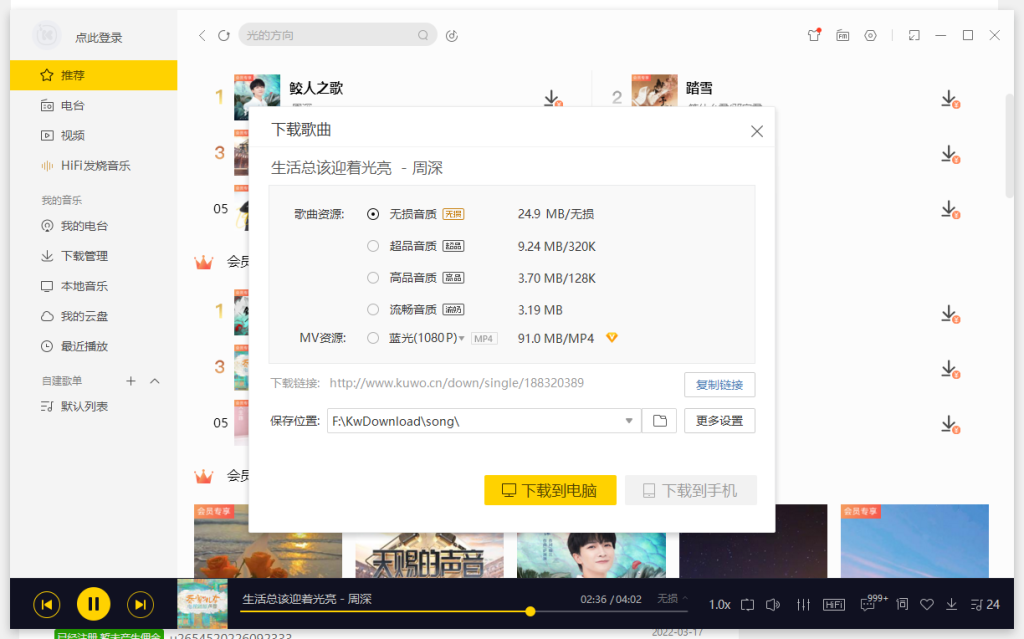Select the 超品音质 radio option
1024x639 pixels.
pos(373,246)
